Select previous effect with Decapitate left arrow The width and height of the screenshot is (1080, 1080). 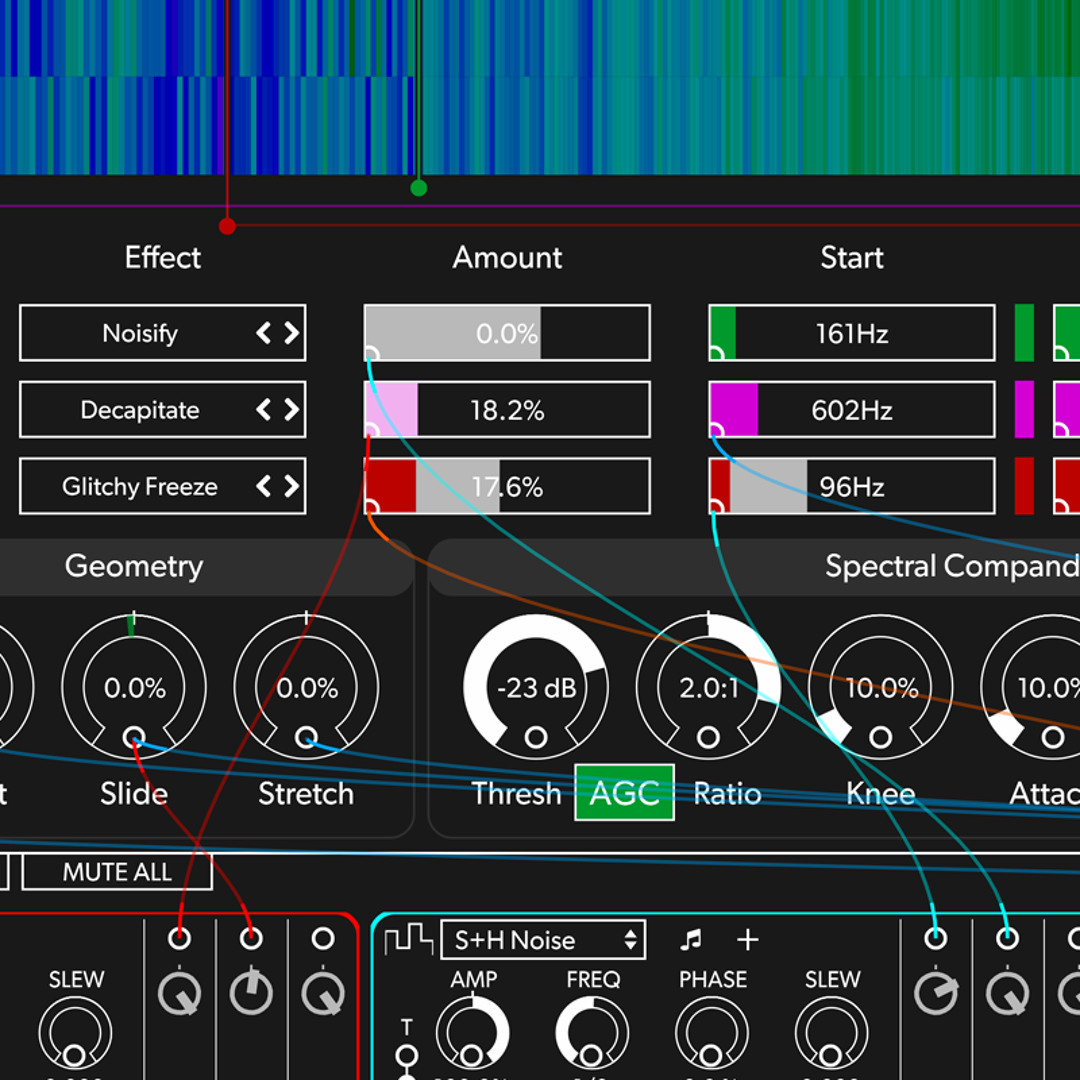[264, 410]
